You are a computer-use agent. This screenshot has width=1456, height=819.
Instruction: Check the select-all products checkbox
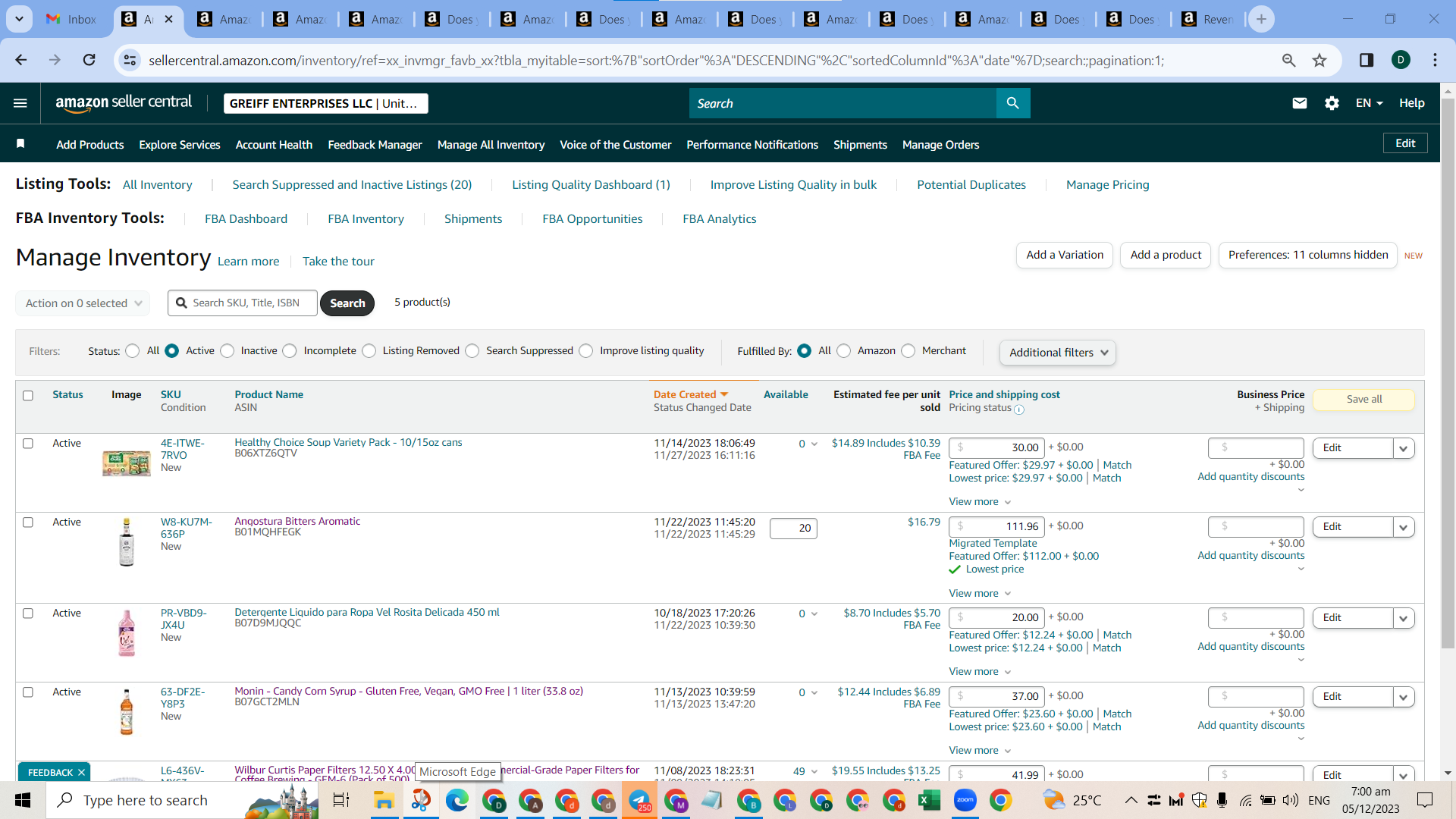coord(28,395)
